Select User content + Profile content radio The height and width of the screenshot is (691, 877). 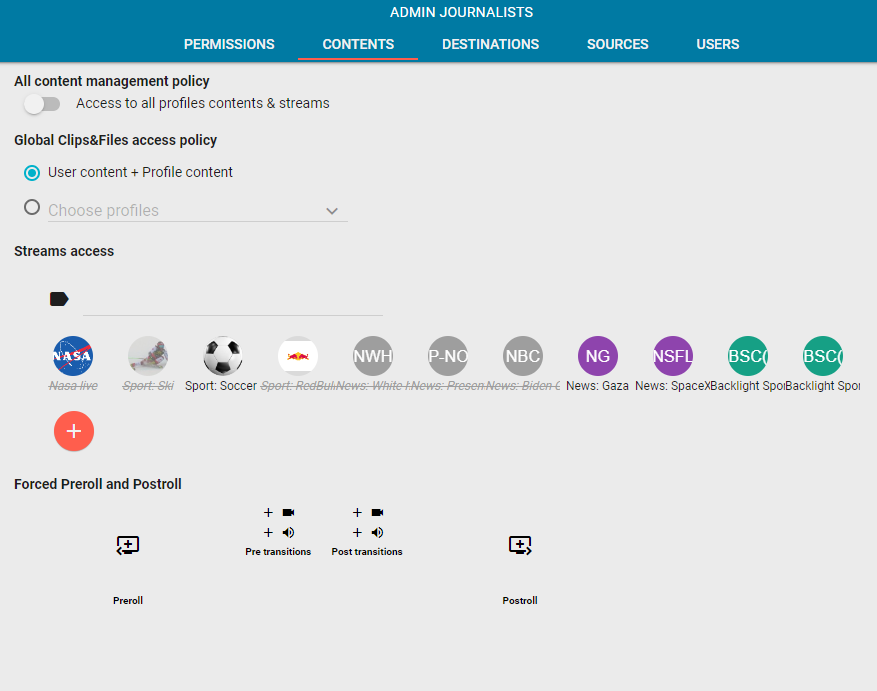(32, 173)
